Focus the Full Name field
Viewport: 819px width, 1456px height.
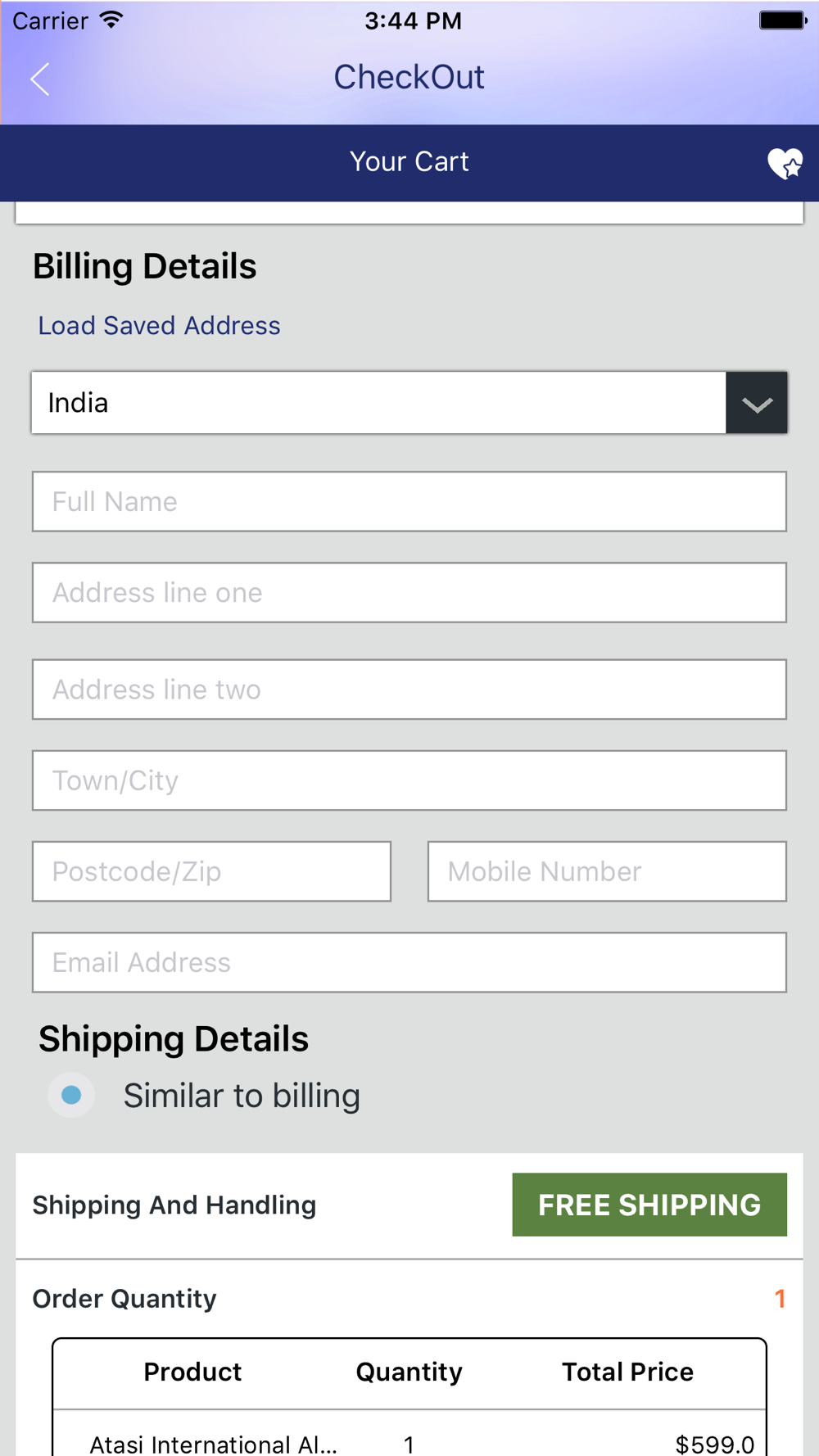[409, 501]
